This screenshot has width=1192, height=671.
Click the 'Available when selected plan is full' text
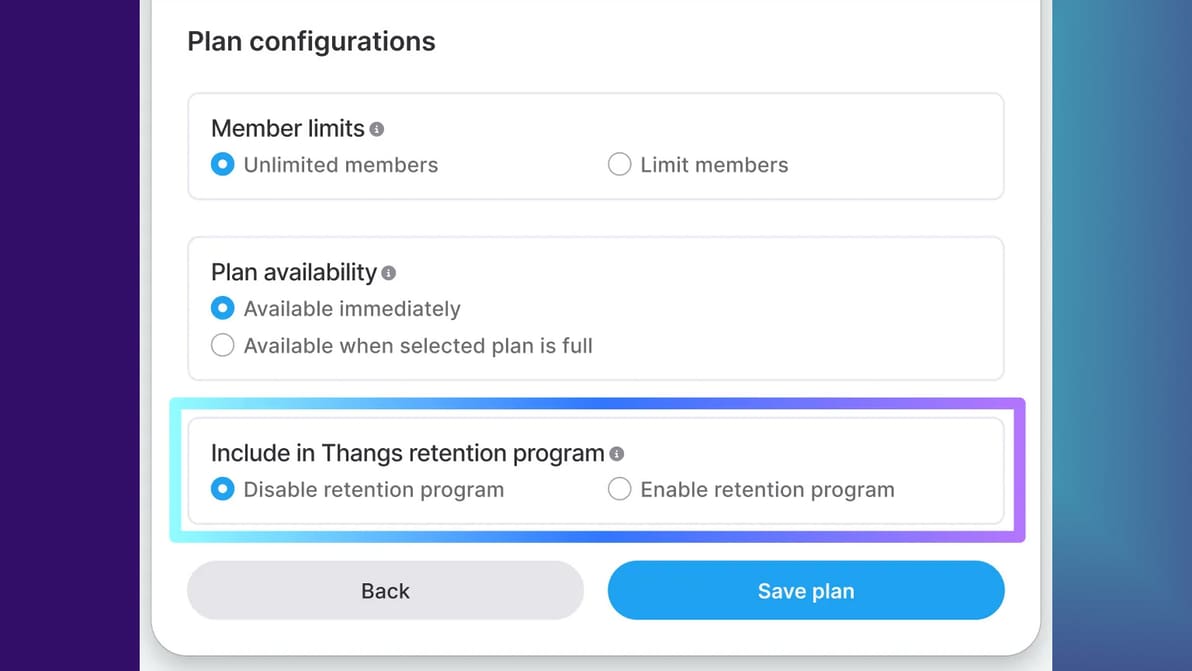(x=418, y=346)
